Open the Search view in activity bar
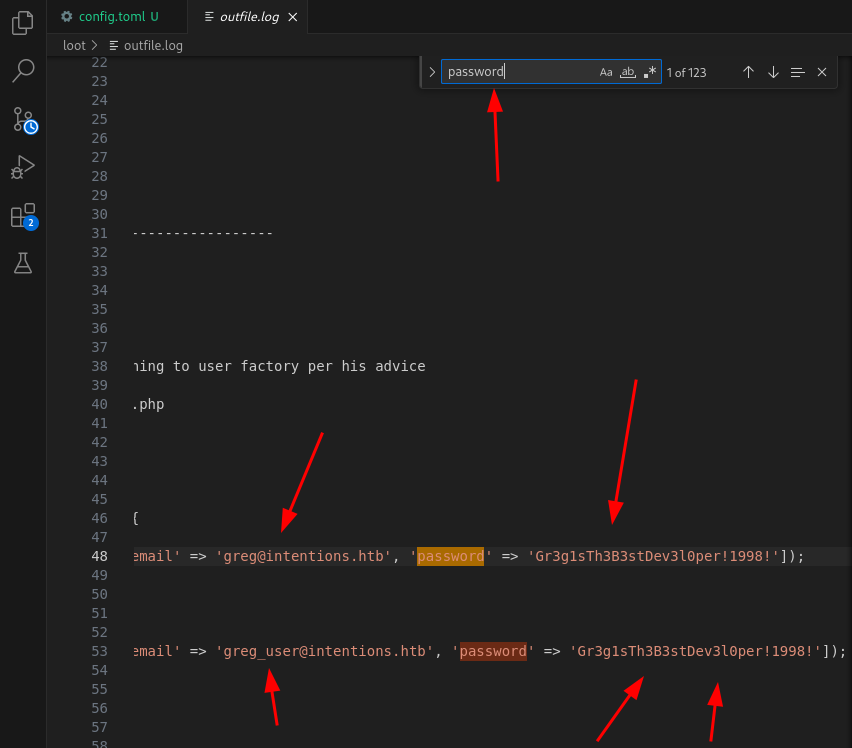The width and height of the screenshot is (852, 748). (22, 71)
